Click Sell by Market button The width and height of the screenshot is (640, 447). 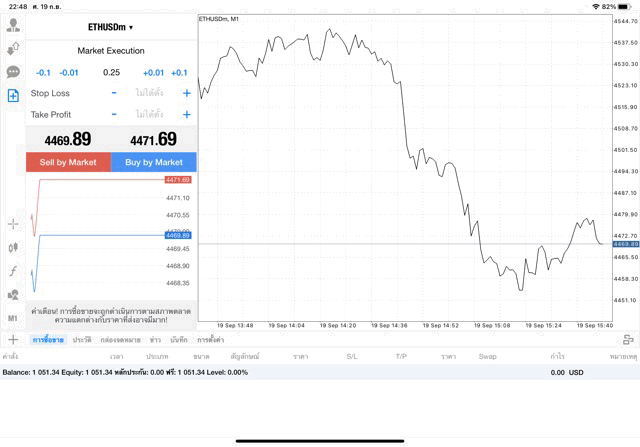[68, 162]
